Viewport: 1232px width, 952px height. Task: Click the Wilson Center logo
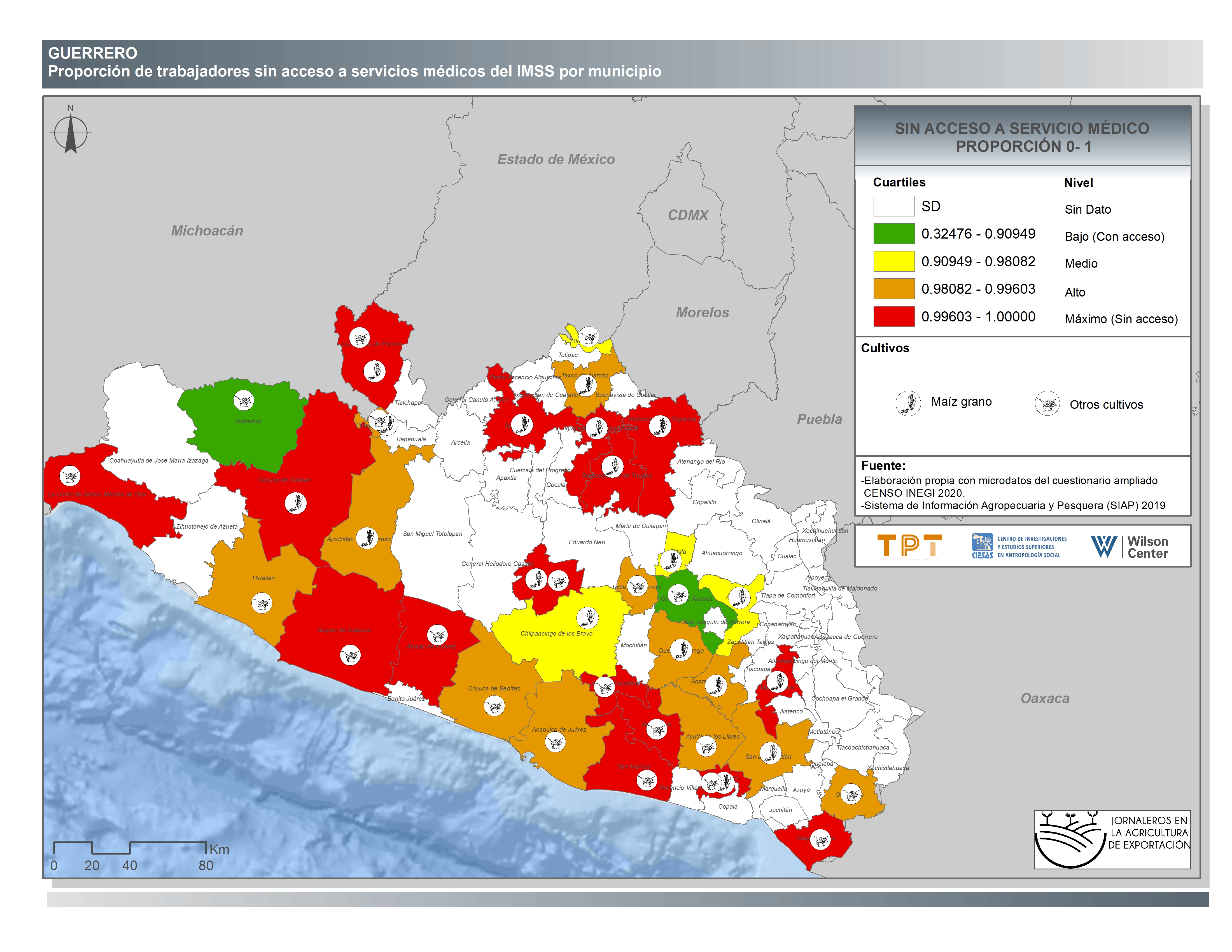tap(1129, 547)
